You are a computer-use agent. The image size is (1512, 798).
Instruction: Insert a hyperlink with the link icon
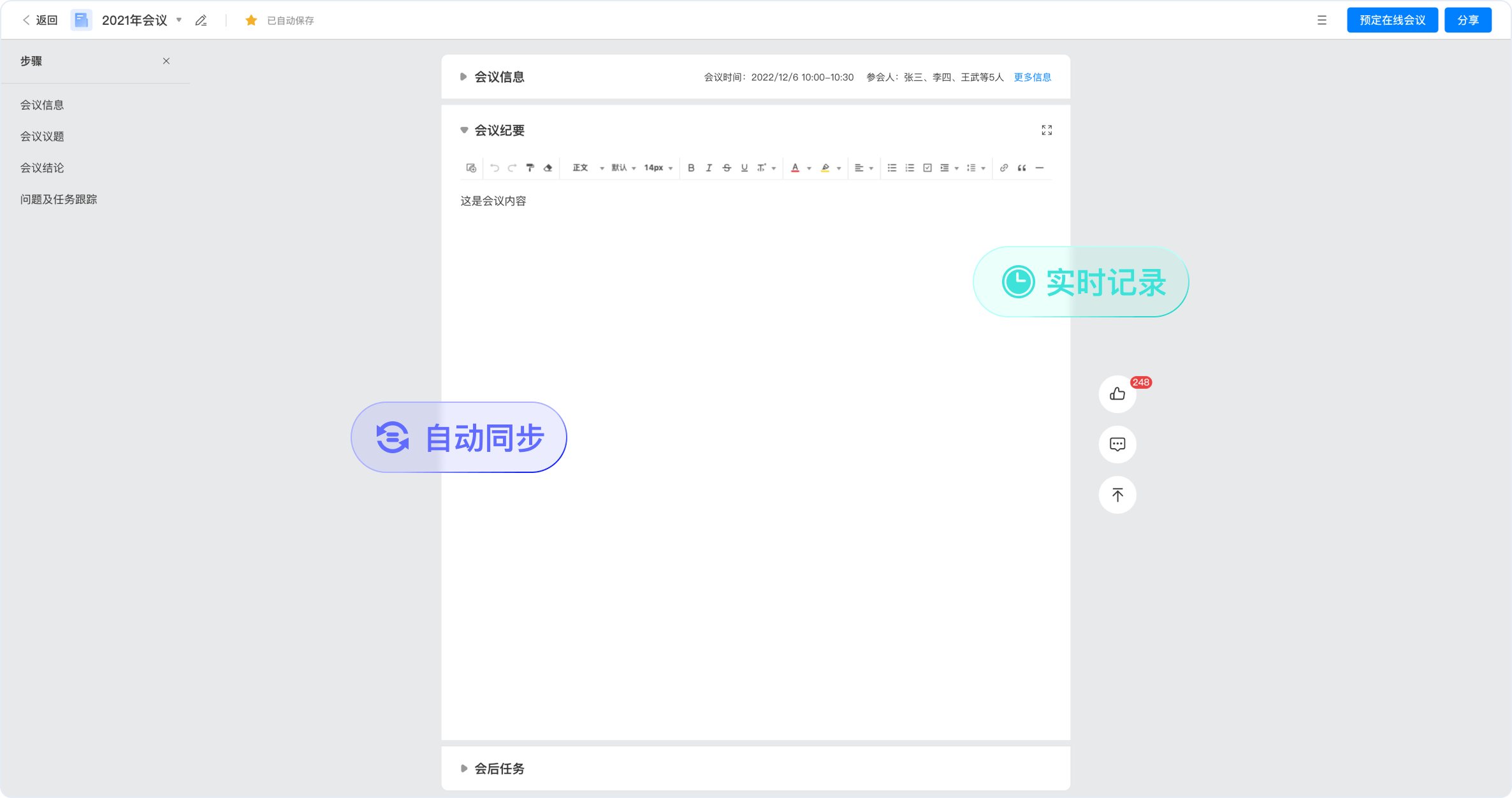click(x=1004, y=168)
